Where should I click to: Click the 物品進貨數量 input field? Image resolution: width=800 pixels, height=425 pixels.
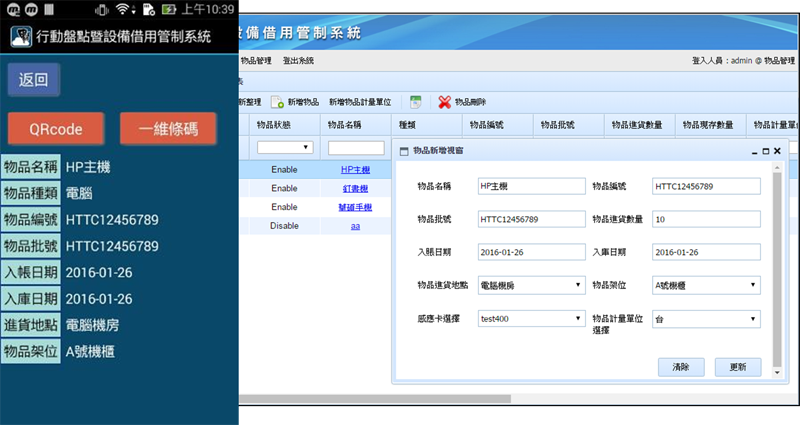(706, 219)
